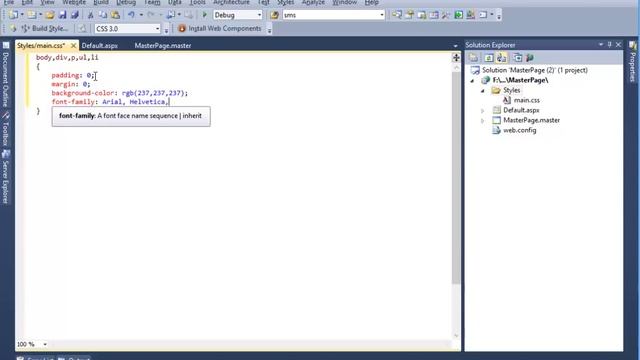Click the editor vertical scrollbar thumb
Viewport: 640px width, 360px height.
(456, 178)
